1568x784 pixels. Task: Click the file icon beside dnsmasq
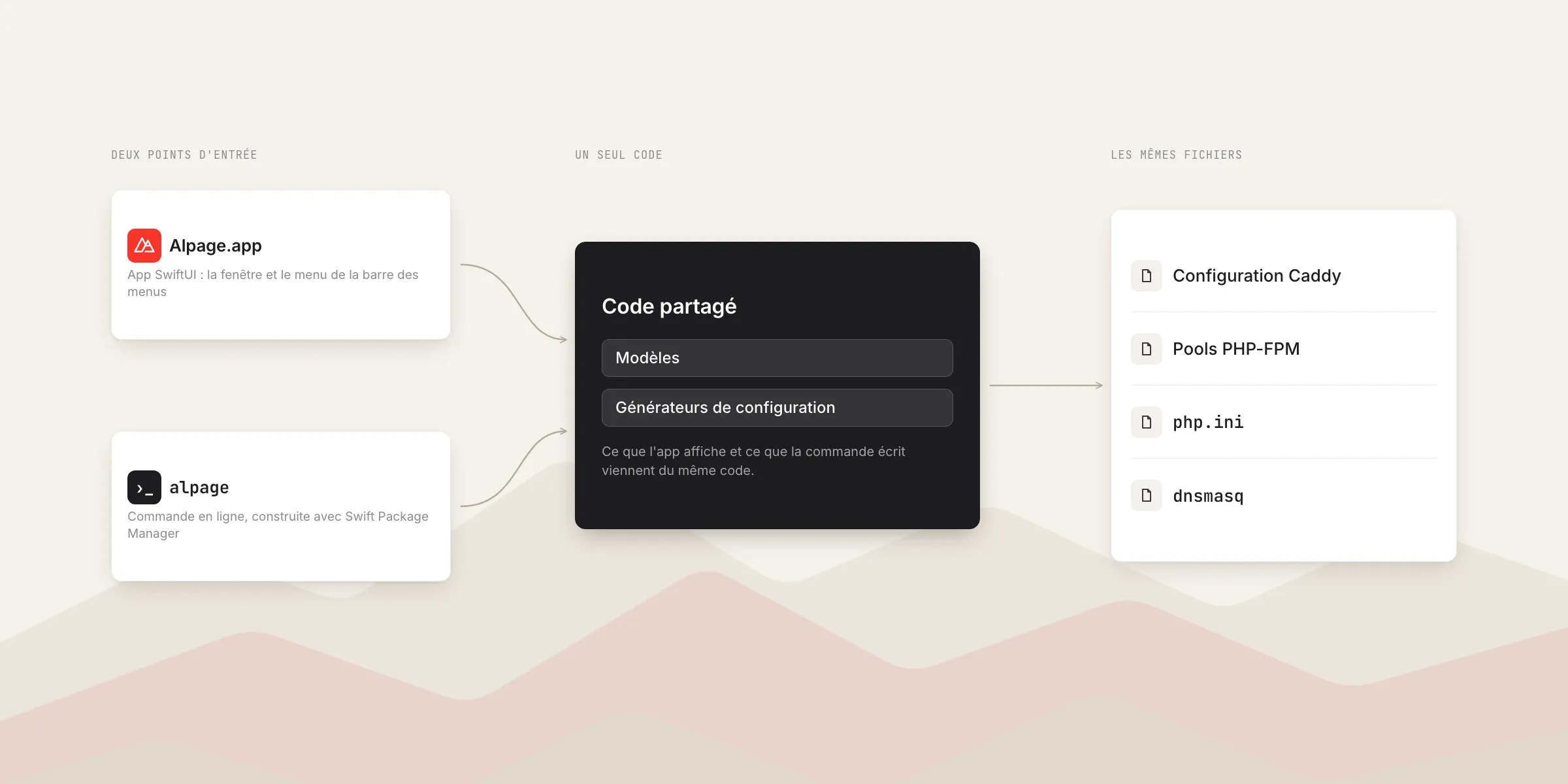click(x=1147, y=495)
